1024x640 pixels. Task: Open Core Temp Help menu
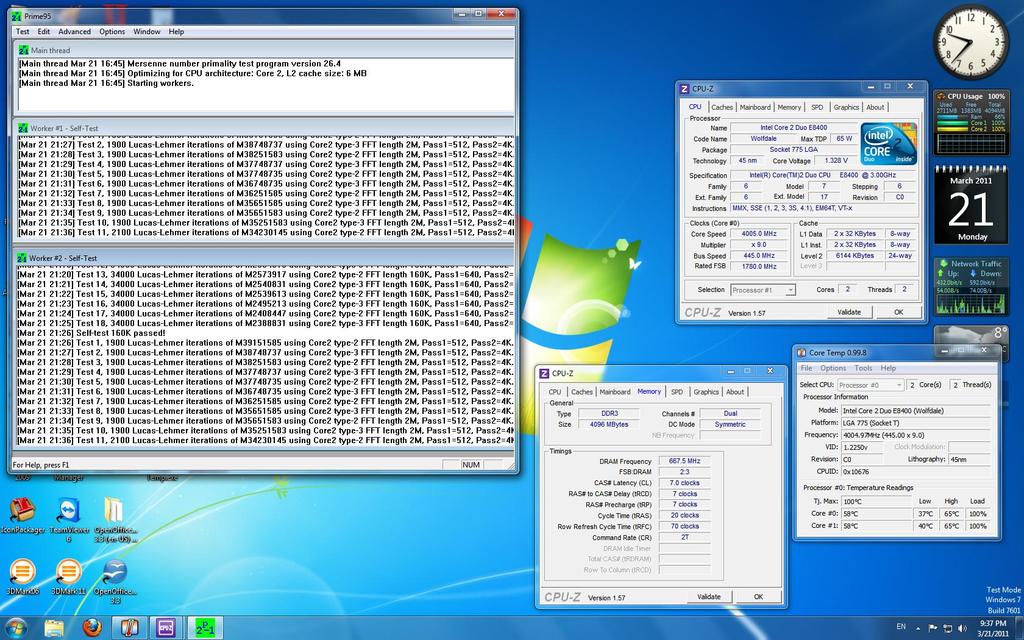(888, 368)
